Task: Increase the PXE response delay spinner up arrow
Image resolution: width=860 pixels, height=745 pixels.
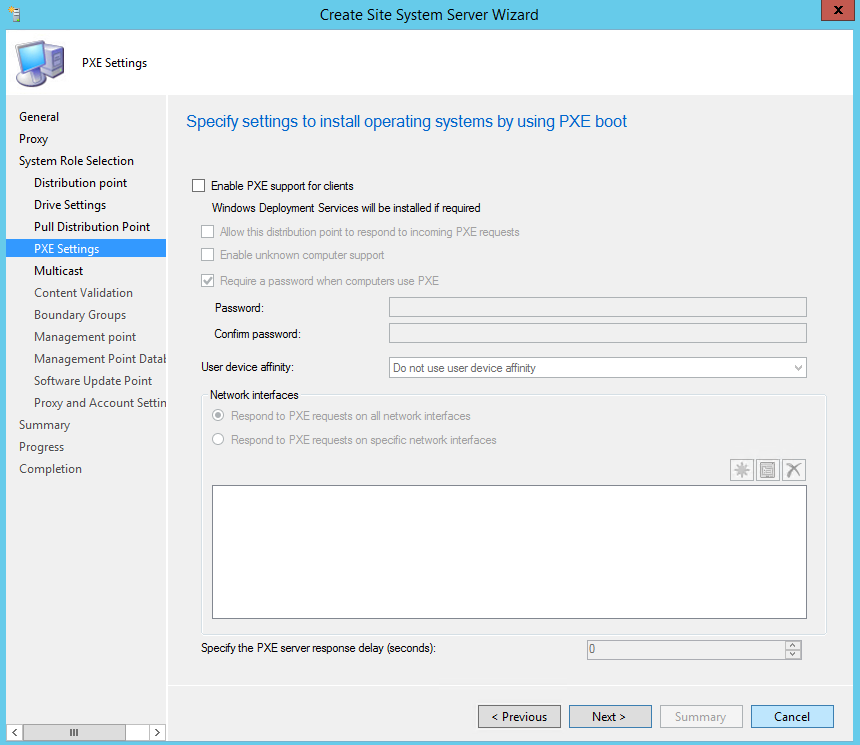Action: click(x=793, y=646)
